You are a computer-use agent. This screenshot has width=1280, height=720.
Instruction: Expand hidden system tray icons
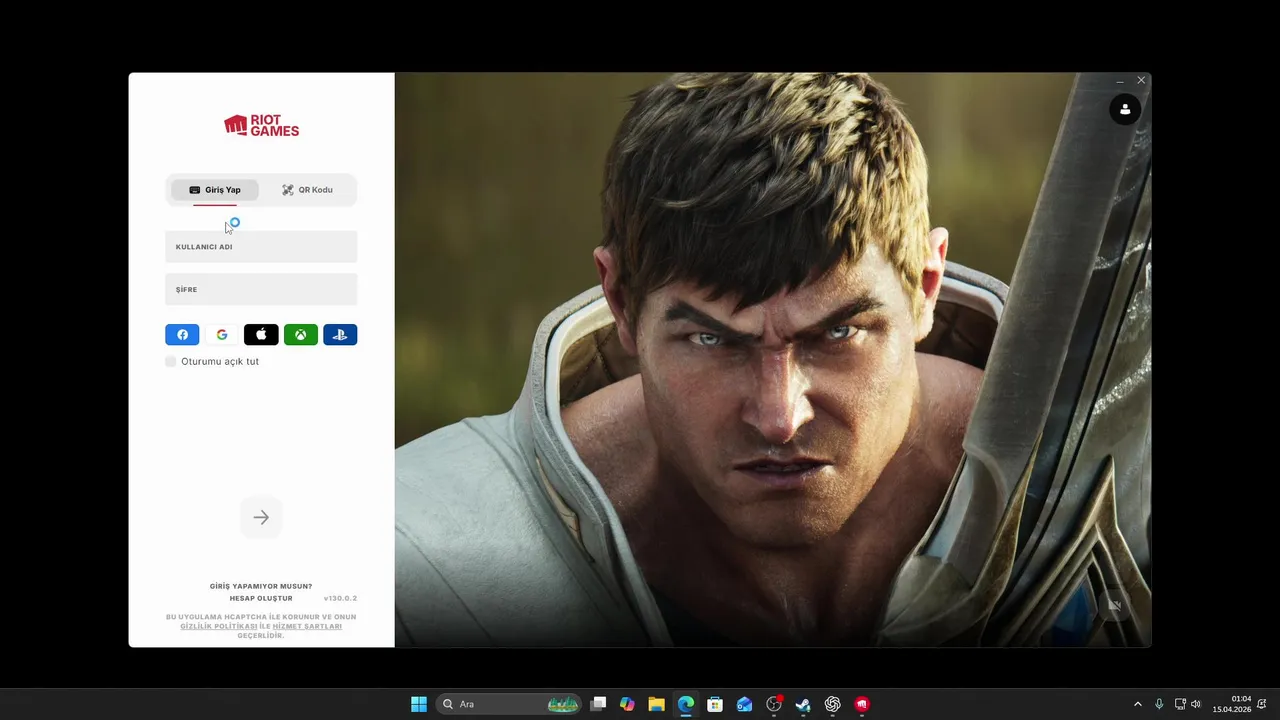(x=1137, y=704)
